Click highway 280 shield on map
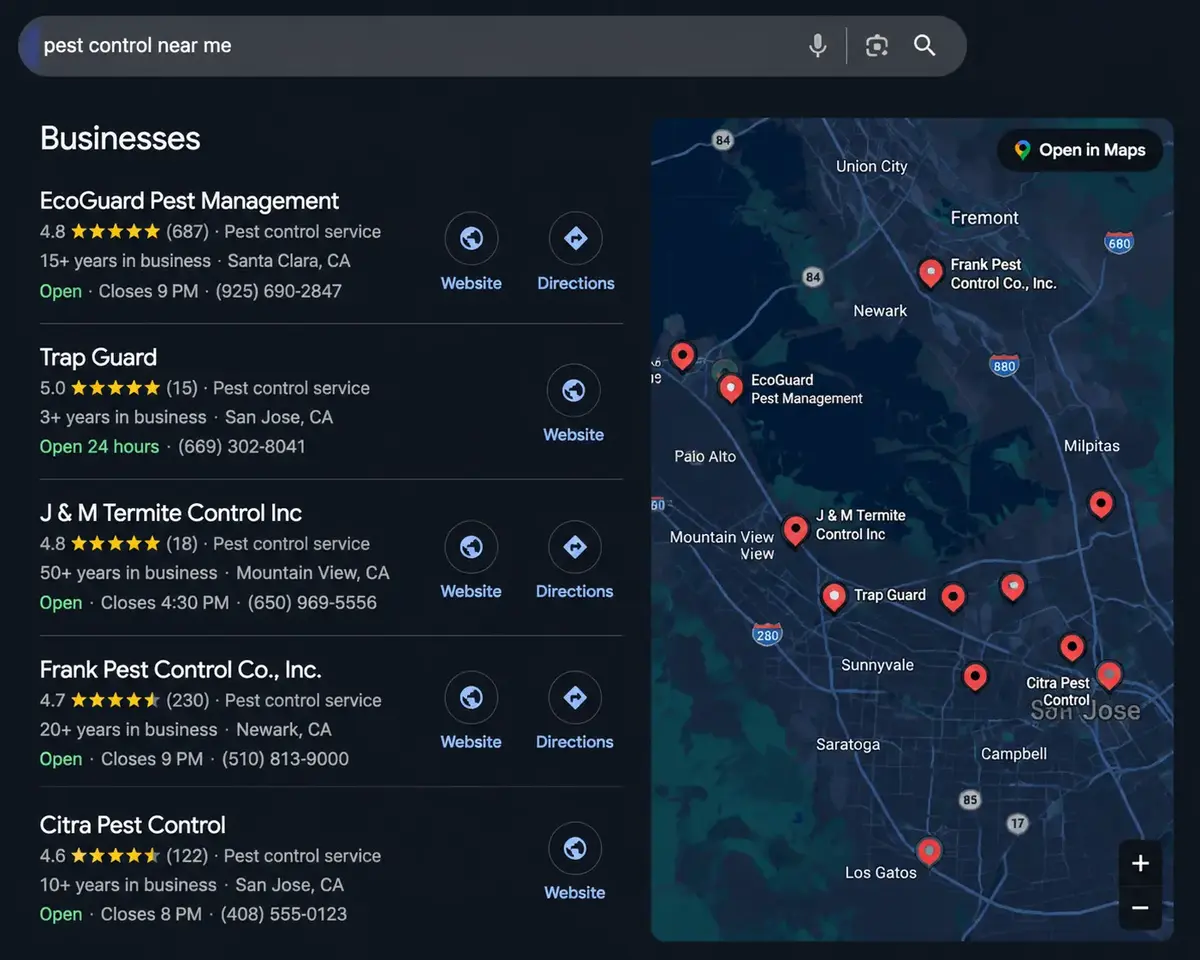 click(767, 634)
